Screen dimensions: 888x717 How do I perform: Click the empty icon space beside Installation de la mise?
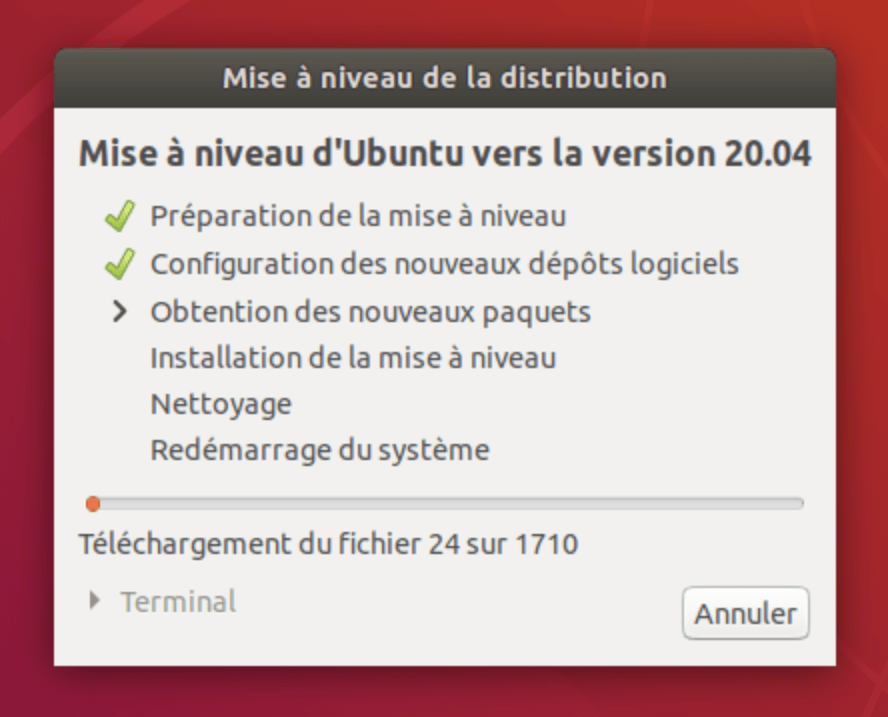[120, 358]
